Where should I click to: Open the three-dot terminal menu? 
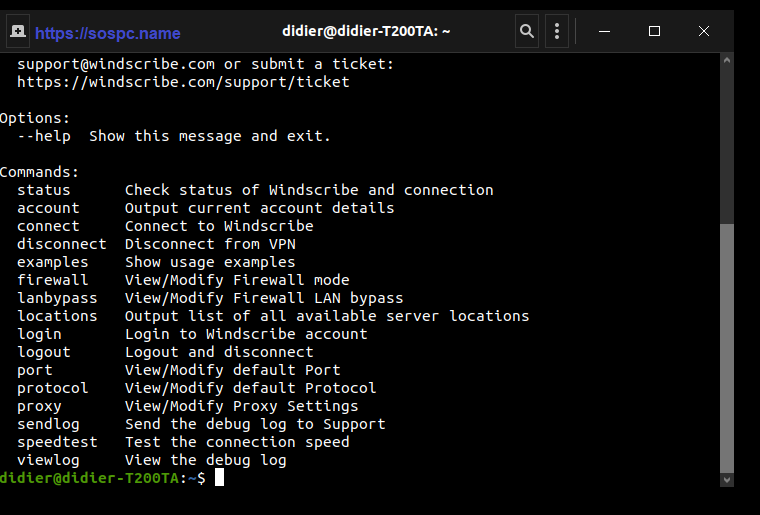(x=558, y=32)
